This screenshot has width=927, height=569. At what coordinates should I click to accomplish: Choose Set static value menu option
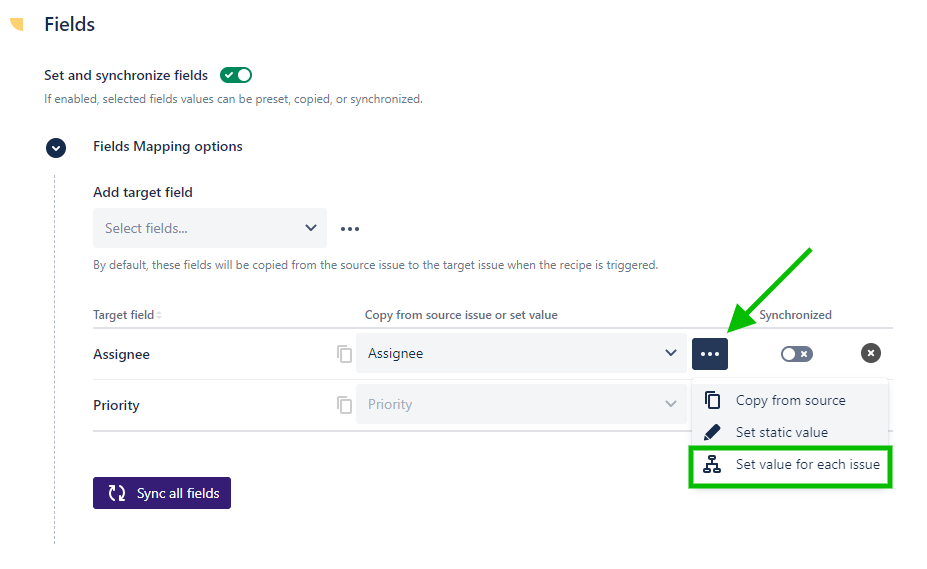tap(781, 432)
